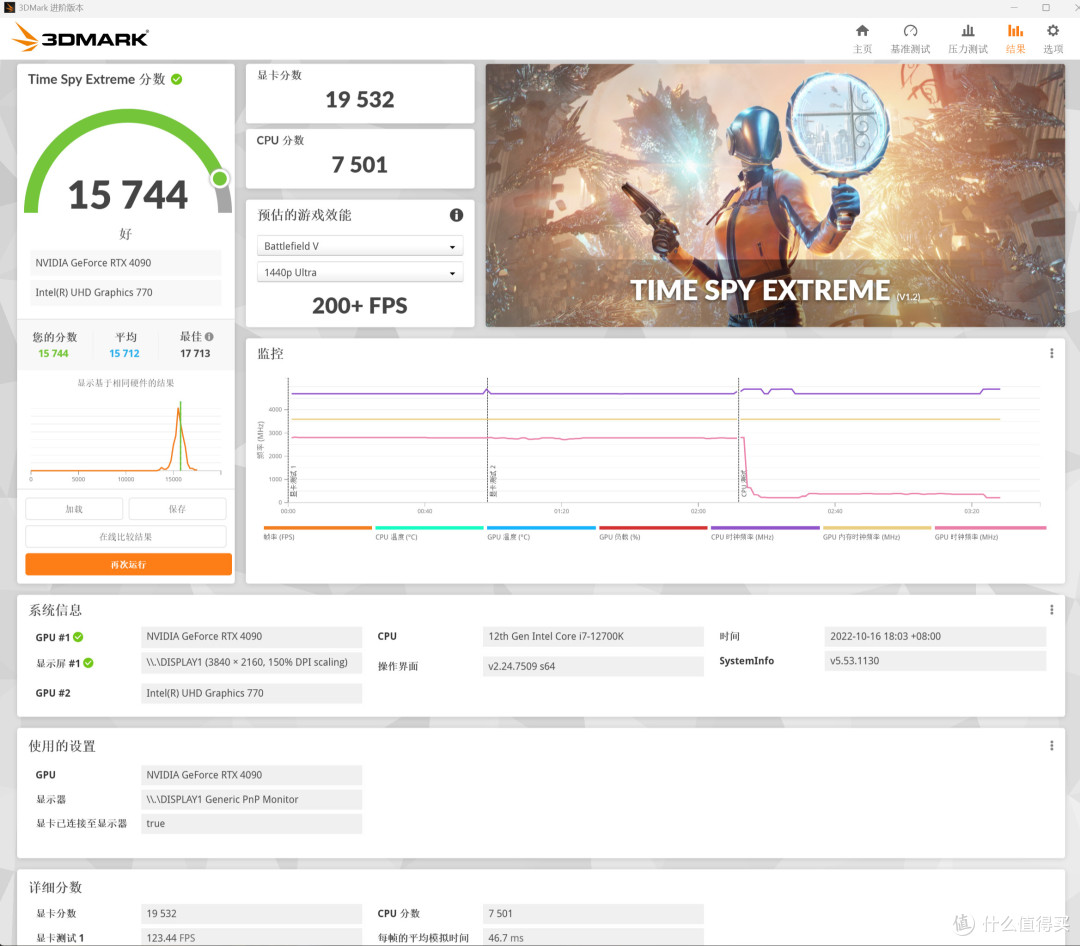
Task: Open the settings used three-dot menu
Action: coord(1051,746)
